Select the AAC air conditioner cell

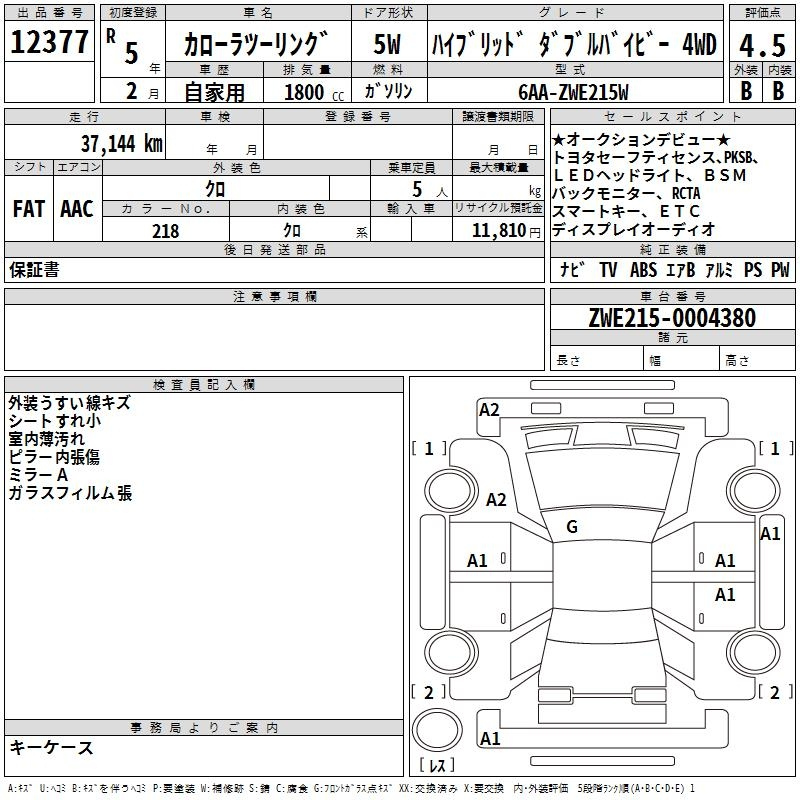(77, 209)
